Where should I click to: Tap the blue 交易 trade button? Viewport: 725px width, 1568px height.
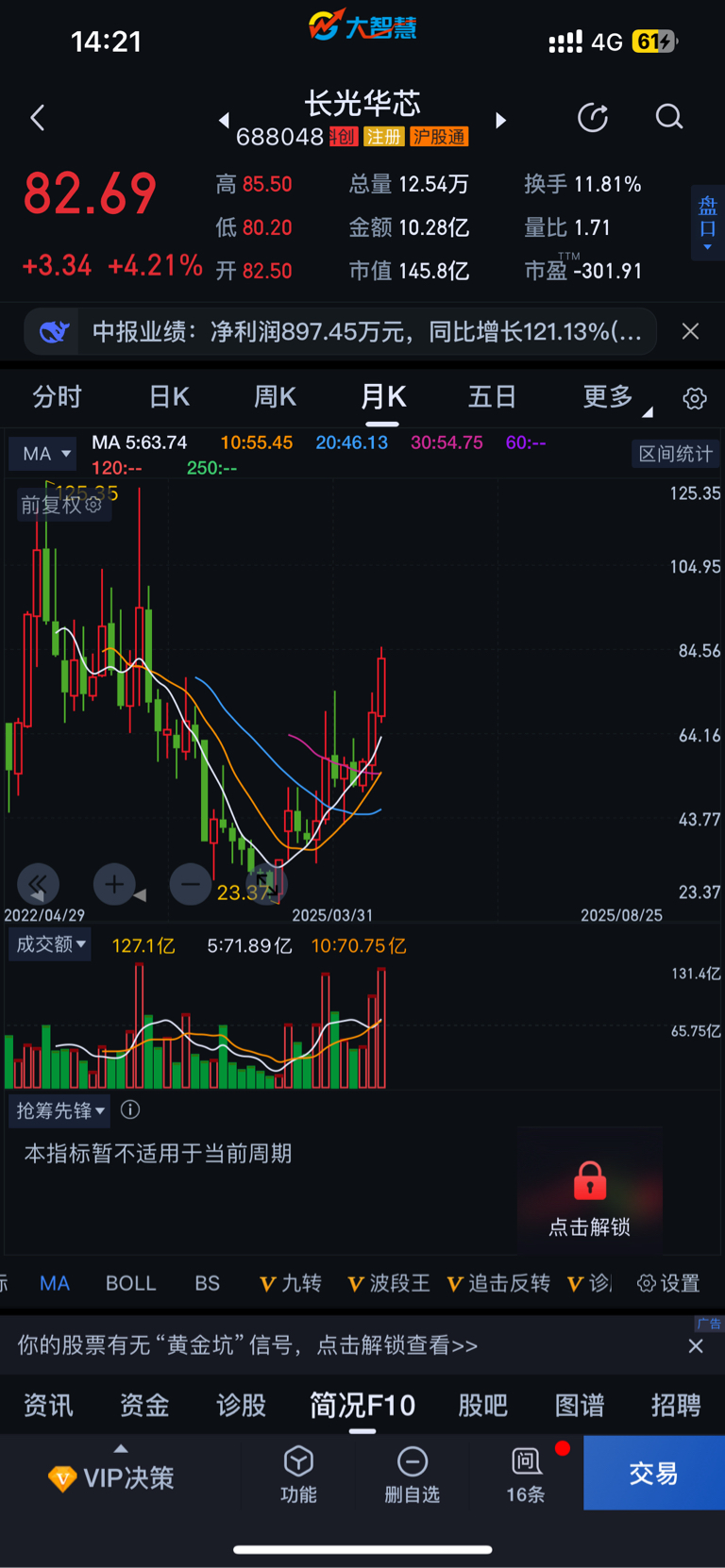pyautogui.click(x=654, y=1473)
